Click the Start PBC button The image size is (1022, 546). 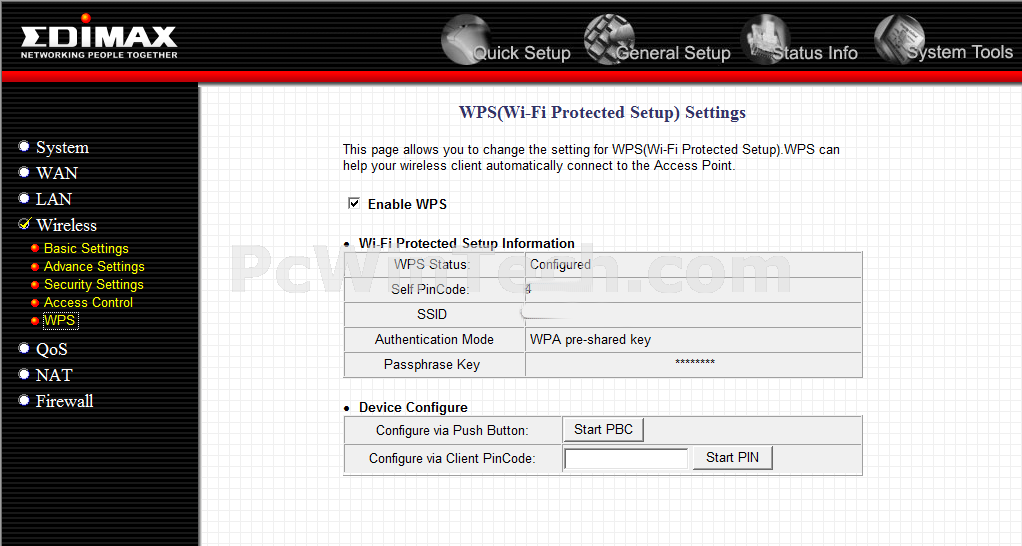(603, 429)
